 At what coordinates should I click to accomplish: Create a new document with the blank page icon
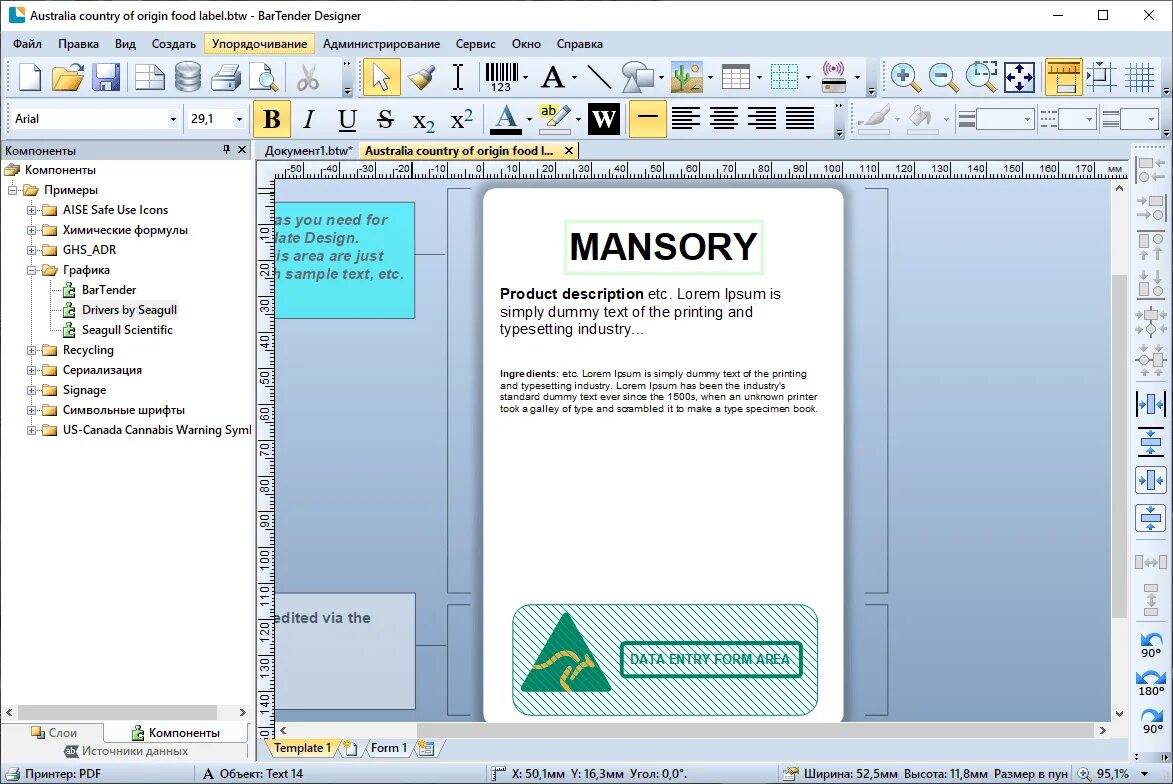coord(30,77)
